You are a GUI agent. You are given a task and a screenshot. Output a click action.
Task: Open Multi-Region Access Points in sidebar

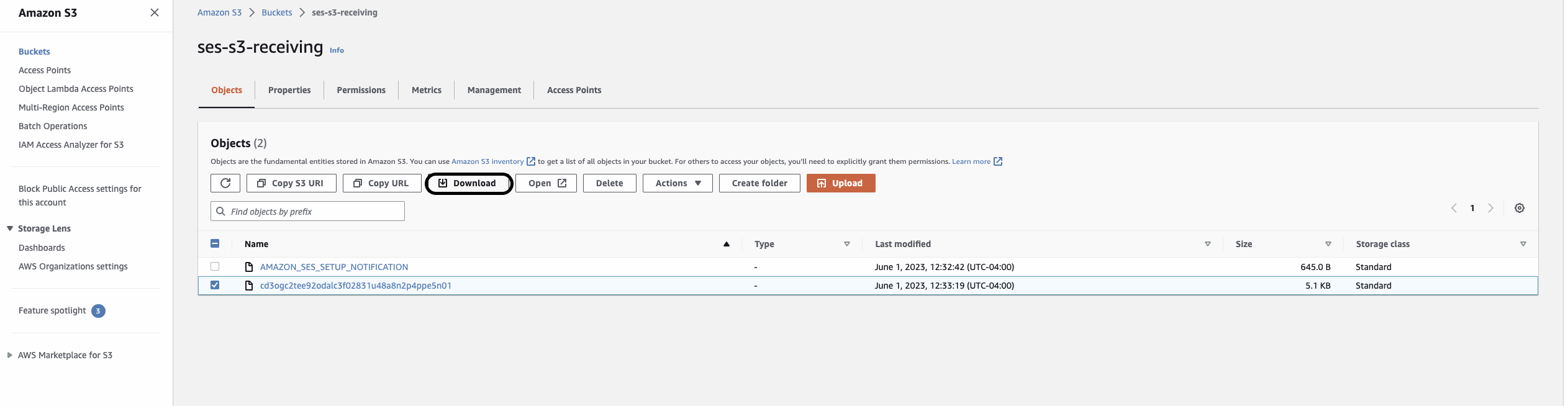[71, 107]
